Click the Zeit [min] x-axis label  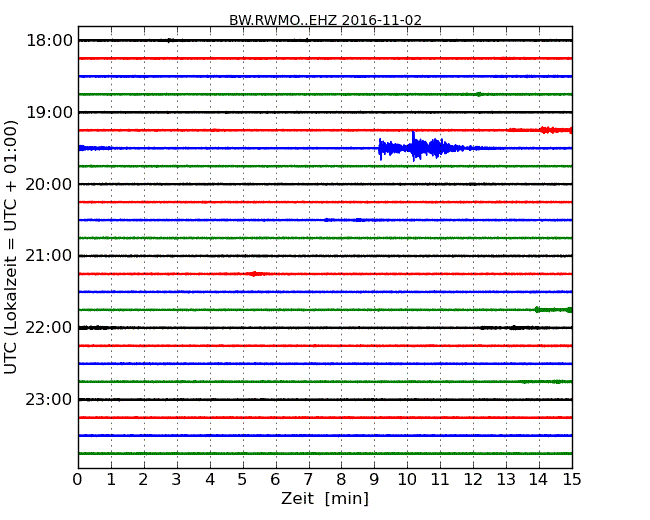(x=325, y=498)
